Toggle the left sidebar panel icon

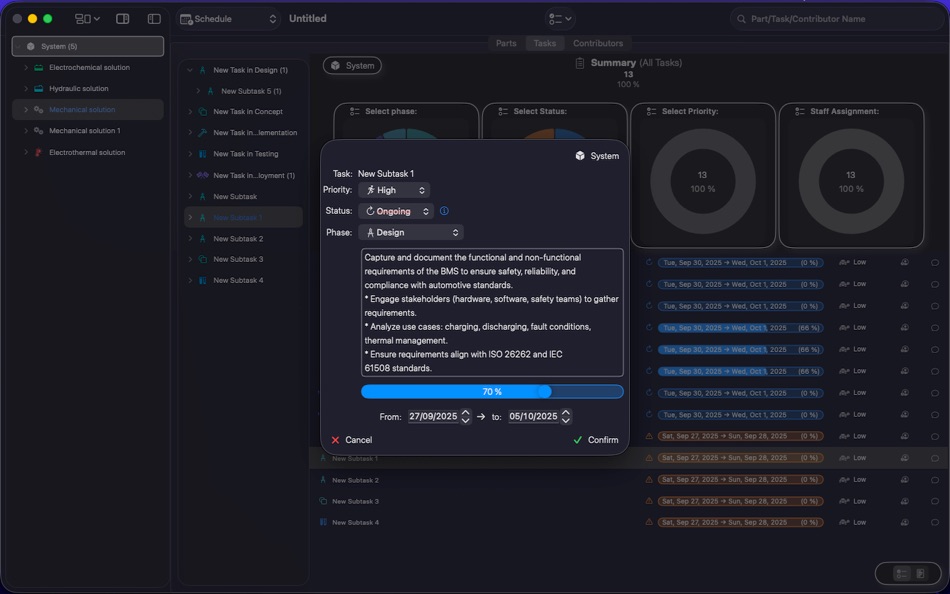click(154, 19)
